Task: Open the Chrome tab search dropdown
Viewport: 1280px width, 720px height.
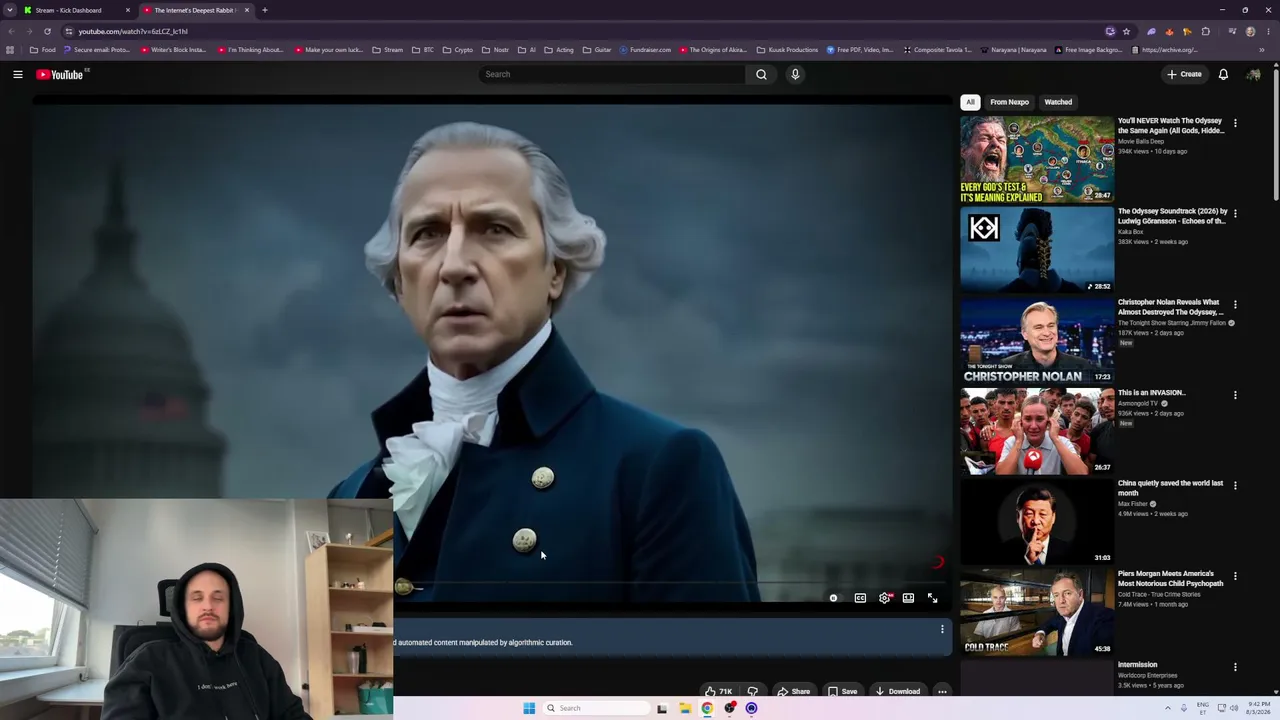Action: [x=11, y=10]
